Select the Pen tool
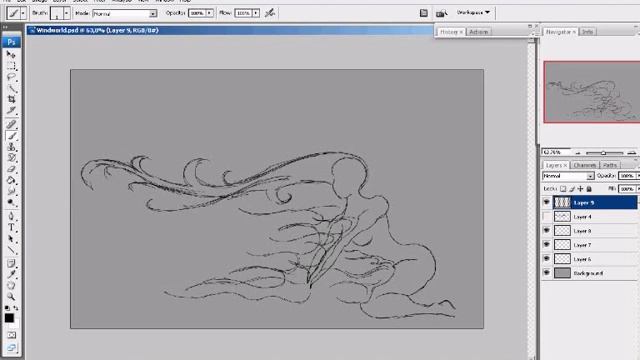The image size is (640, 360). (11, 216)
